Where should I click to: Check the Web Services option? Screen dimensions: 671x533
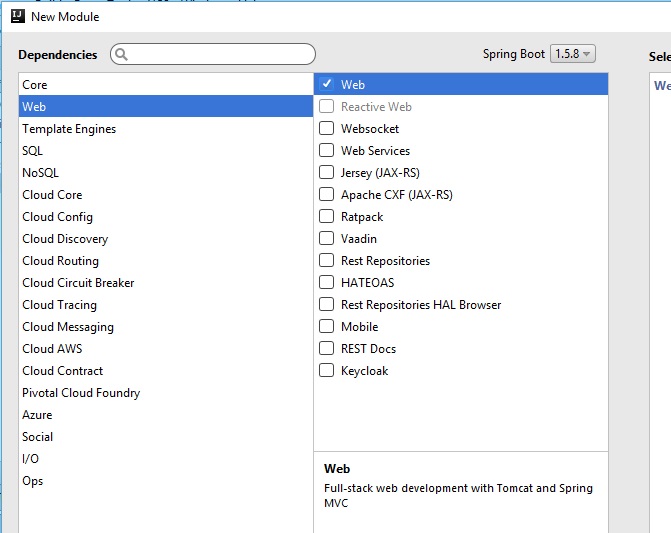click(x=327, y=150)
